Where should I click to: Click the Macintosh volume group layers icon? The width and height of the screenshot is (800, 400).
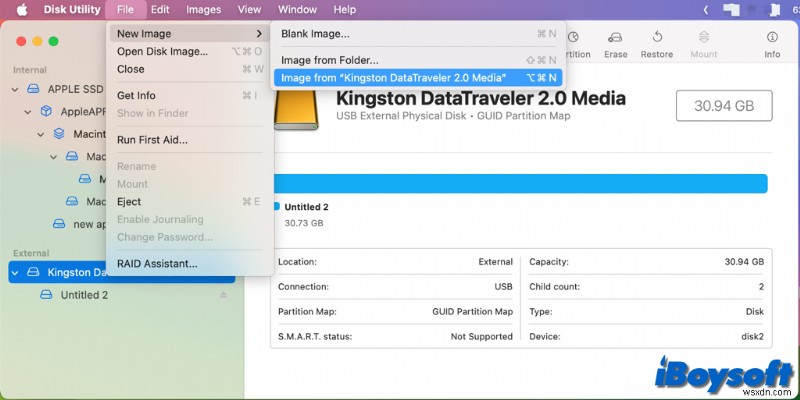point(59,134)
